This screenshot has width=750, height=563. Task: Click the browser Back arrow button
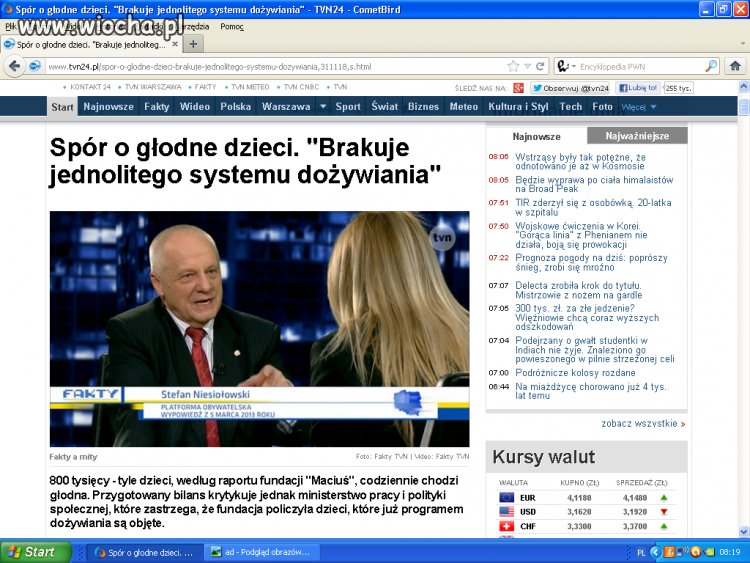14,66
